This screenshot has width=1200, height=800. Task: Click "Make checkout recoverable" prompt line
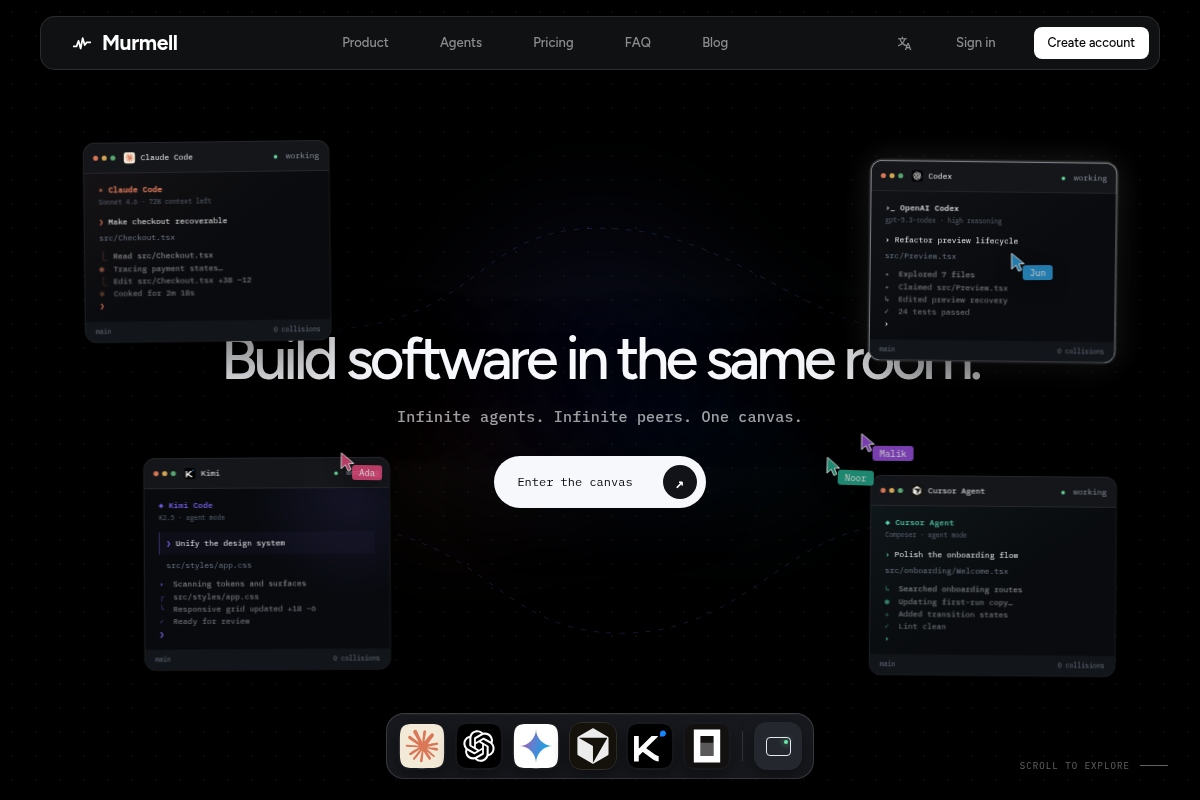click(163, 221)
